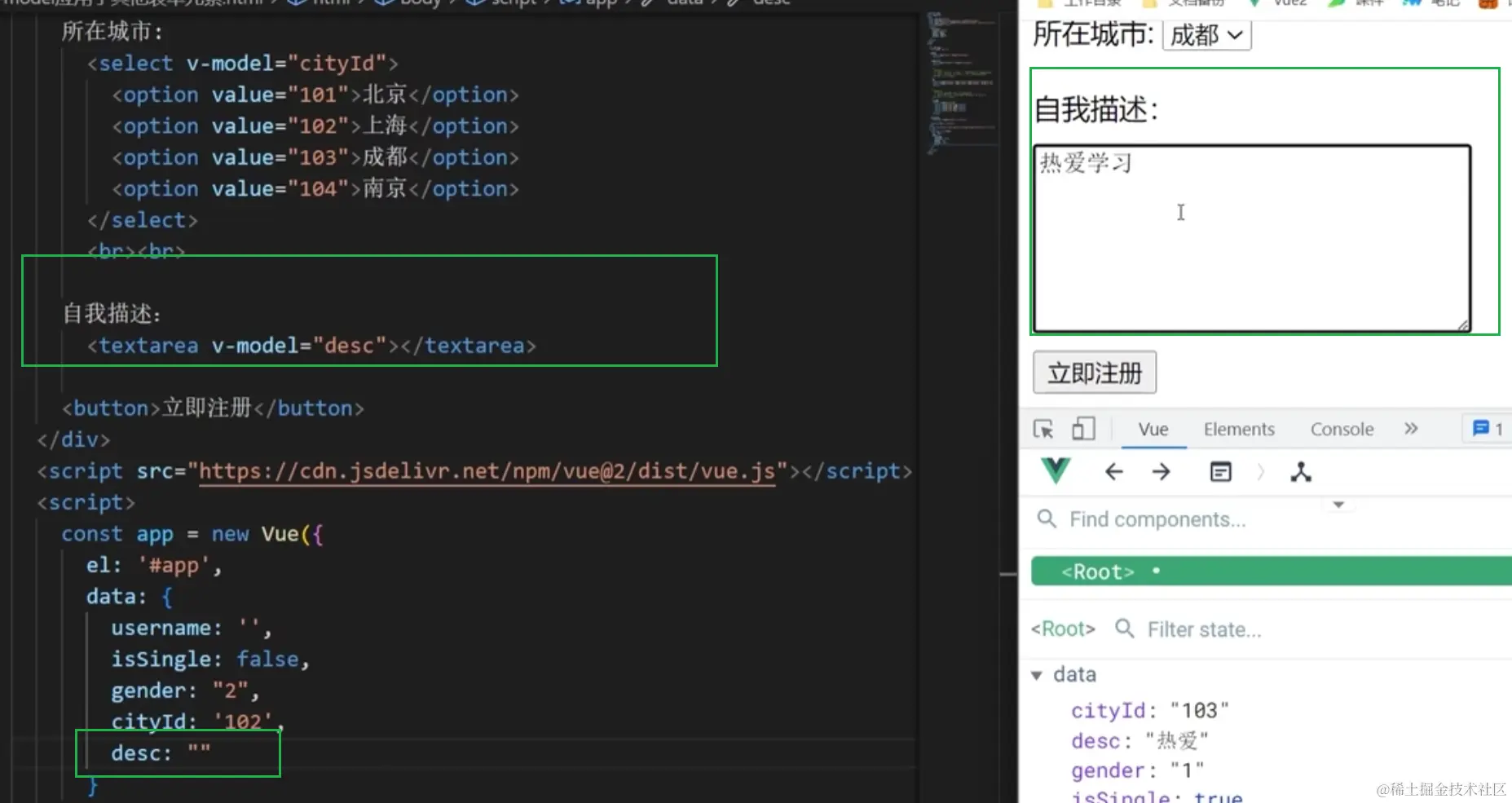
Task: Click the gender: "2" code line
Action: (x=185, y=690)
